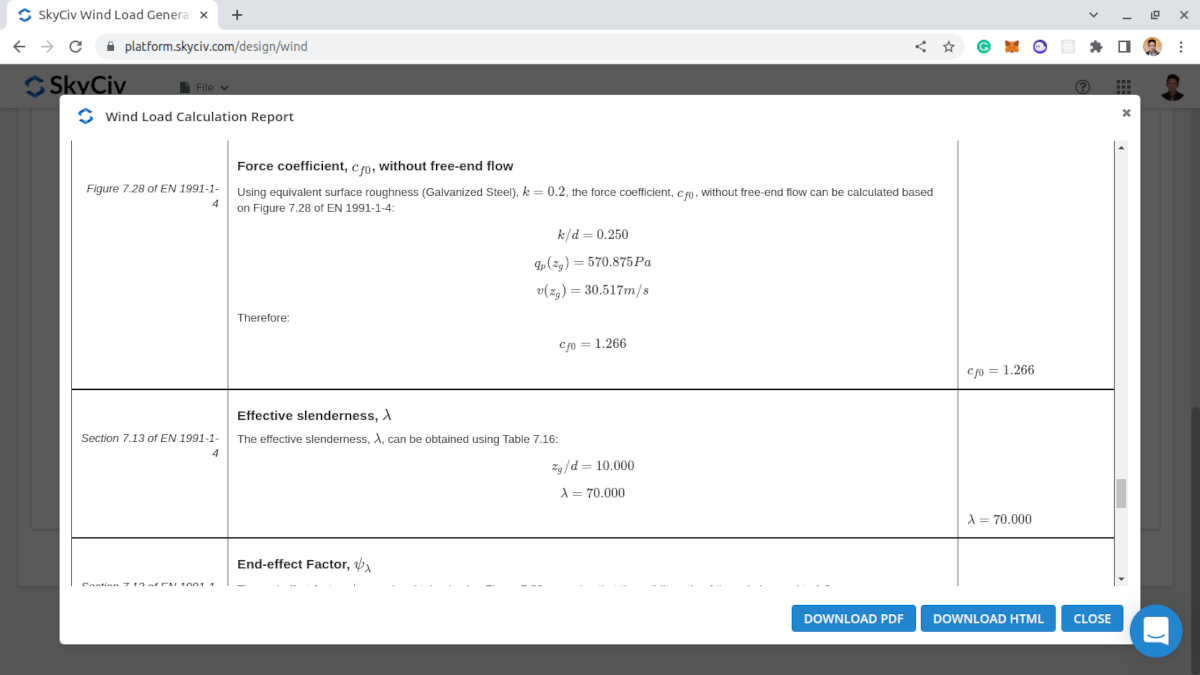Click the report scrollbar down arrow
This screenshot has width=1200, height=675.
coord(1121,579)
